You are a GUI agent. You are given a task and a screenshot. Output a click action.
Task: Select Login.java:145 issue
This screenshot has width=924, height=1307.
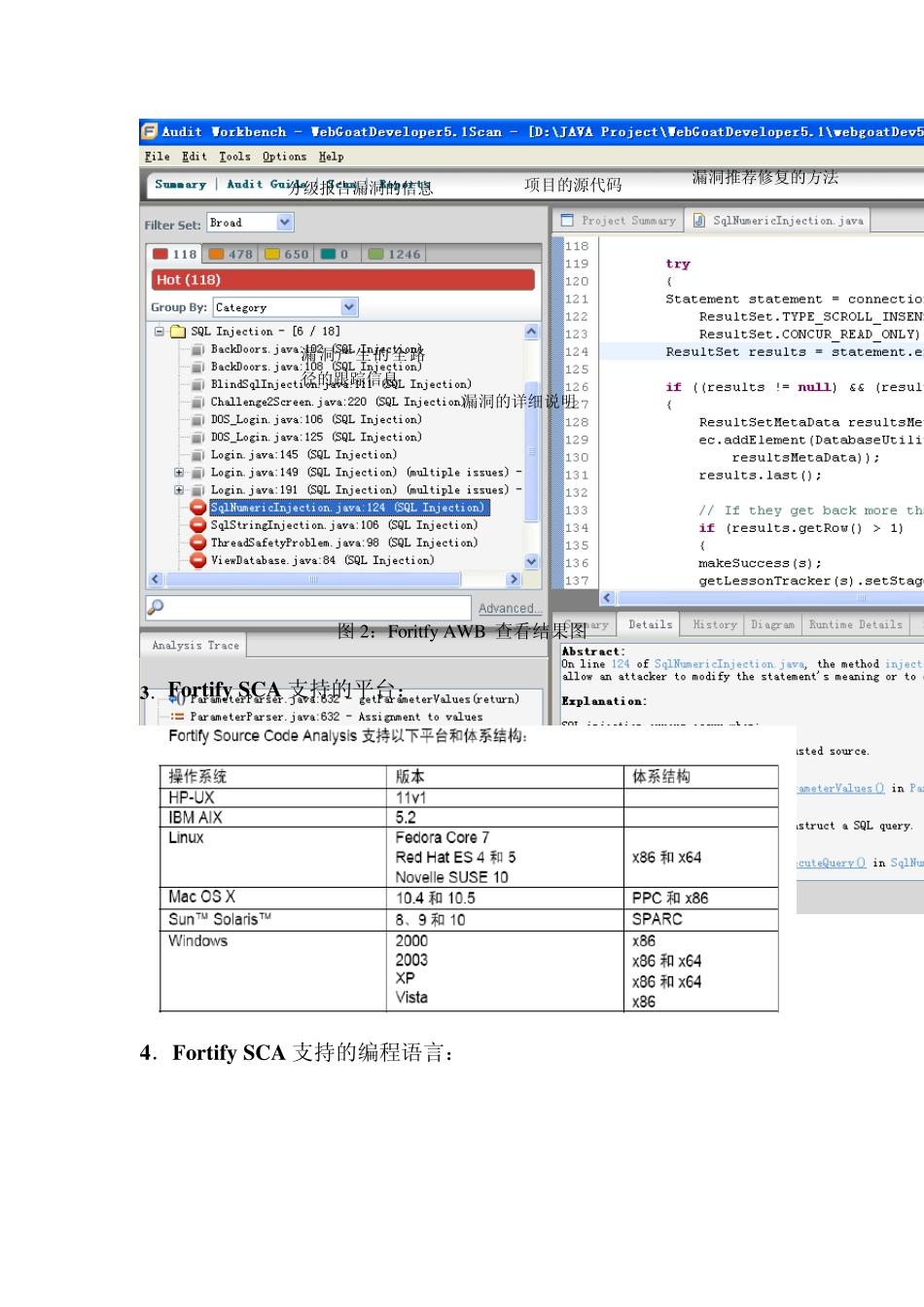click(303, 454)
